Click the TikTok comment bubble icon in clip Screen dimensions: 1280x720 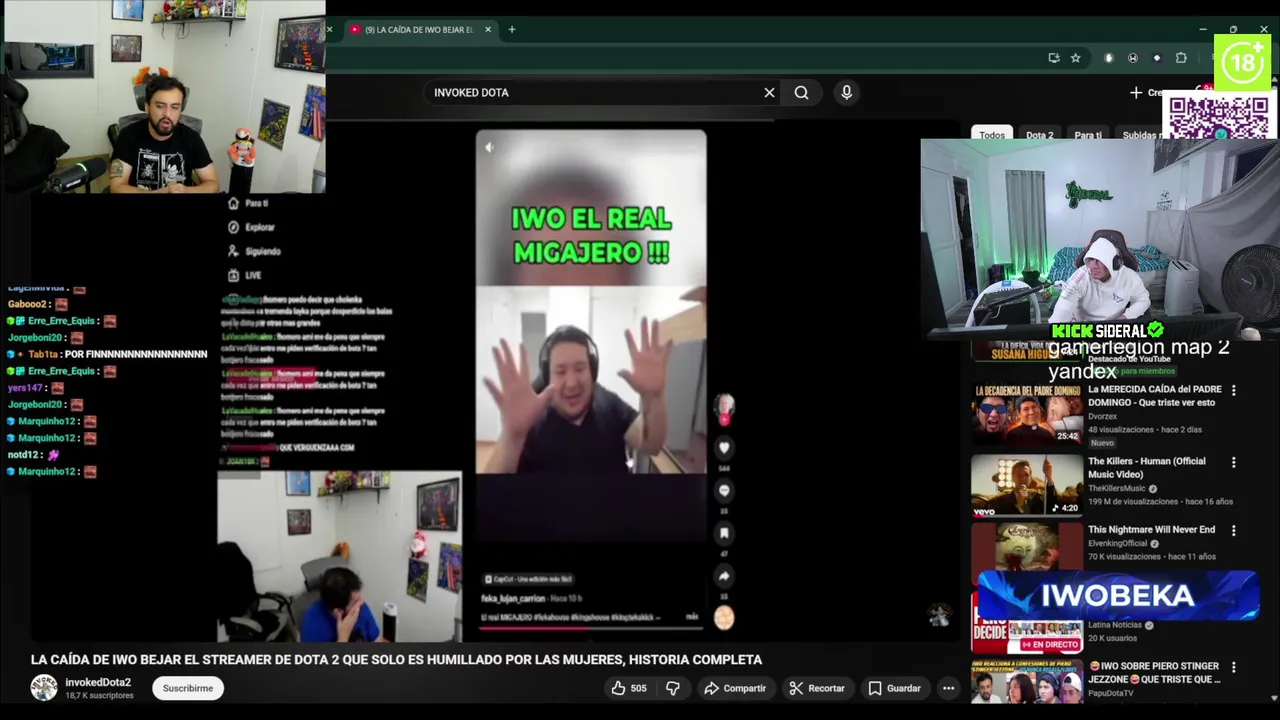(x=724, y=490)
